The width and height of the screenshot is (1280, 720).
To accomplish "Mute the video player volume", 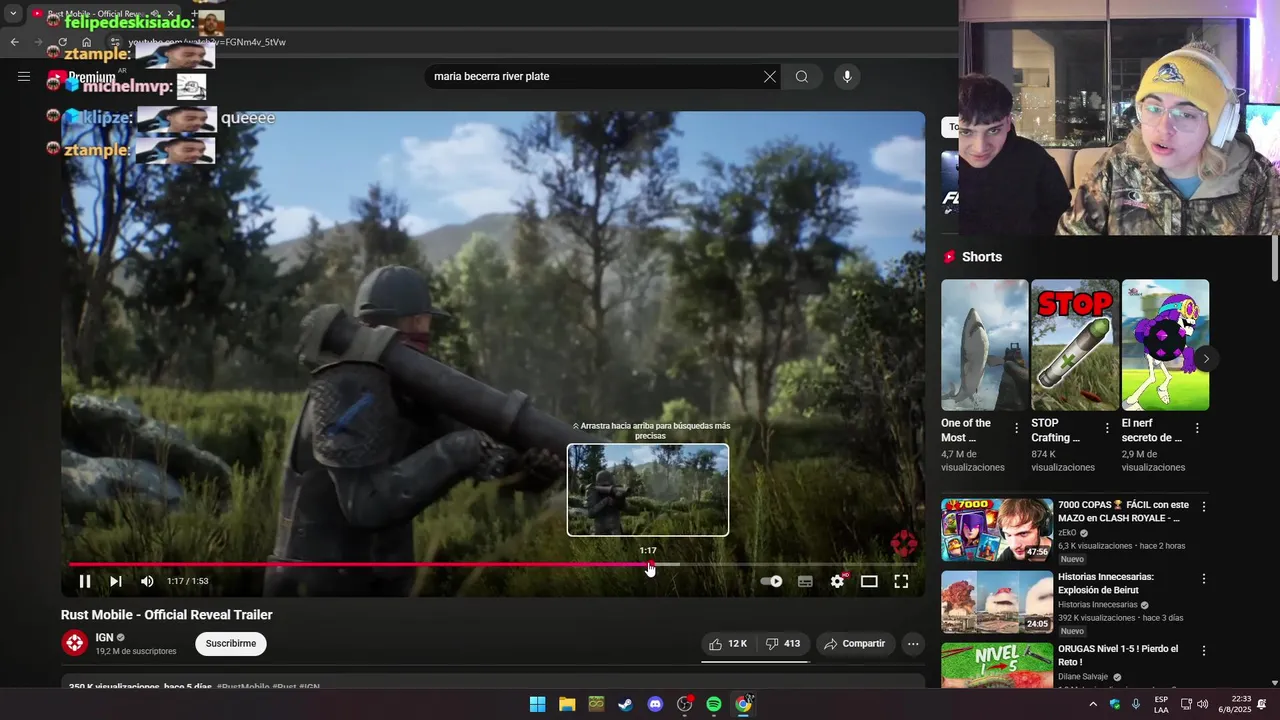I will click(147, 581).
